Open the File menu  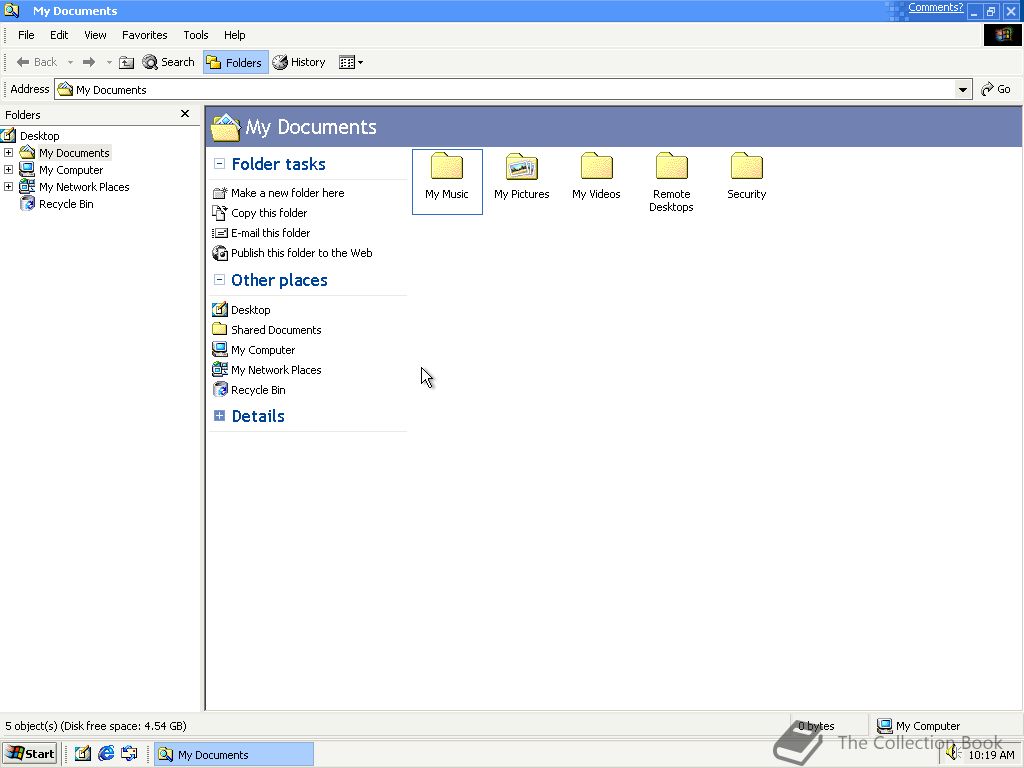(26, 35)
